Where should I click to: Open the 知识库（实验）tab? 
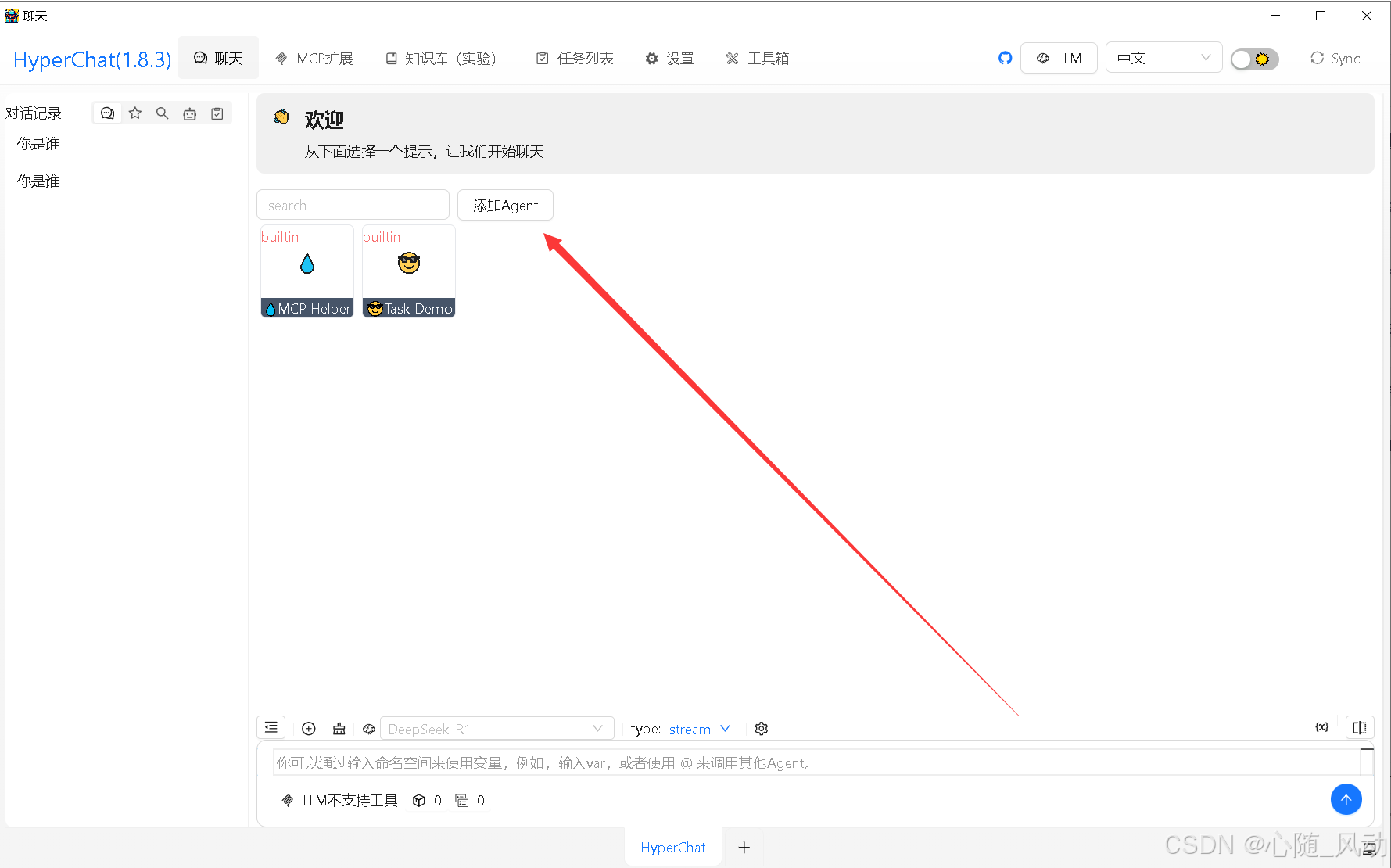click(x=441, y=58)
